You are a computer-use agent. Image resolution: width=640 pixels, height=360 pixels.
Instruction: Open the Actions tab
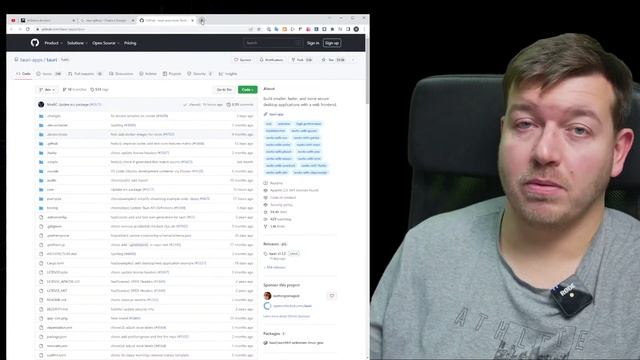click(148, 74)
